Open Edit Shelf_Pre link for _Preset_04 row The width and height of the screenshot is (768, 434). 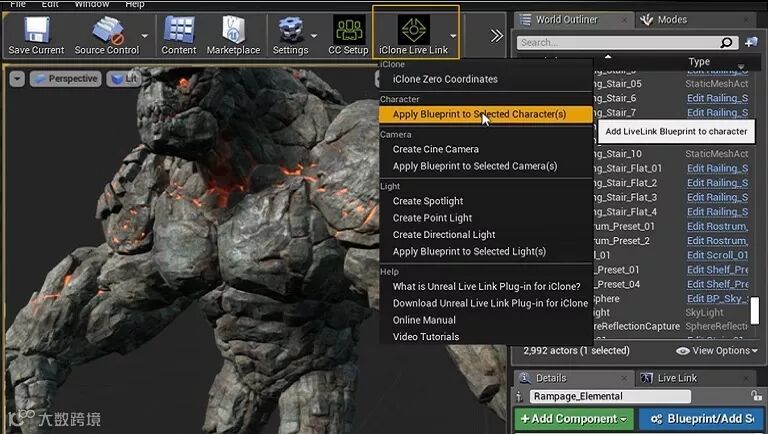tap(717, 284)
